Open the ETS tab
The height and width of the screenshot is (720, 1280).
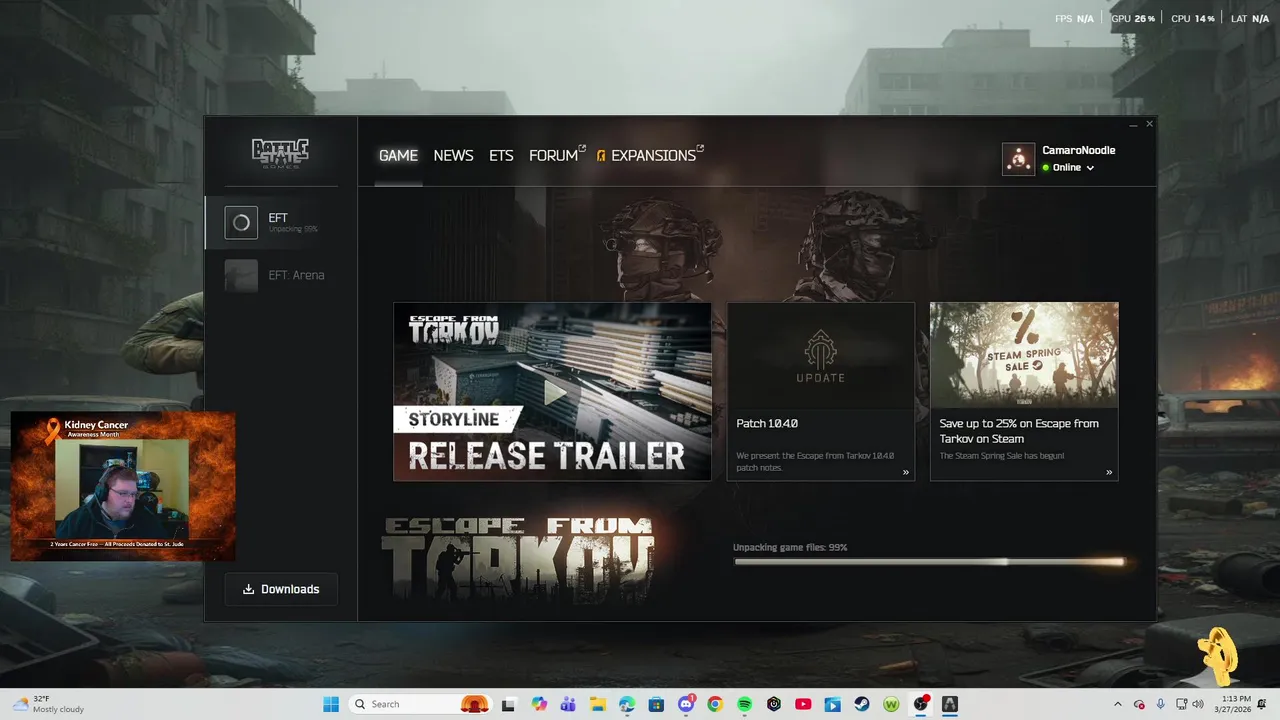(501, 155)
